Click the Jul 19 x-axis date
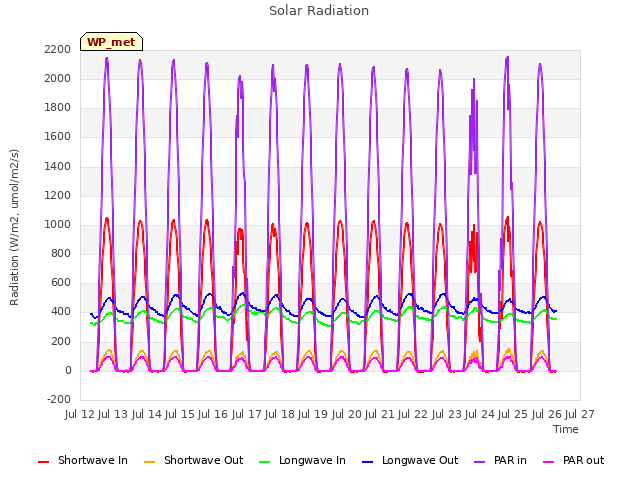 coord(313,414)
